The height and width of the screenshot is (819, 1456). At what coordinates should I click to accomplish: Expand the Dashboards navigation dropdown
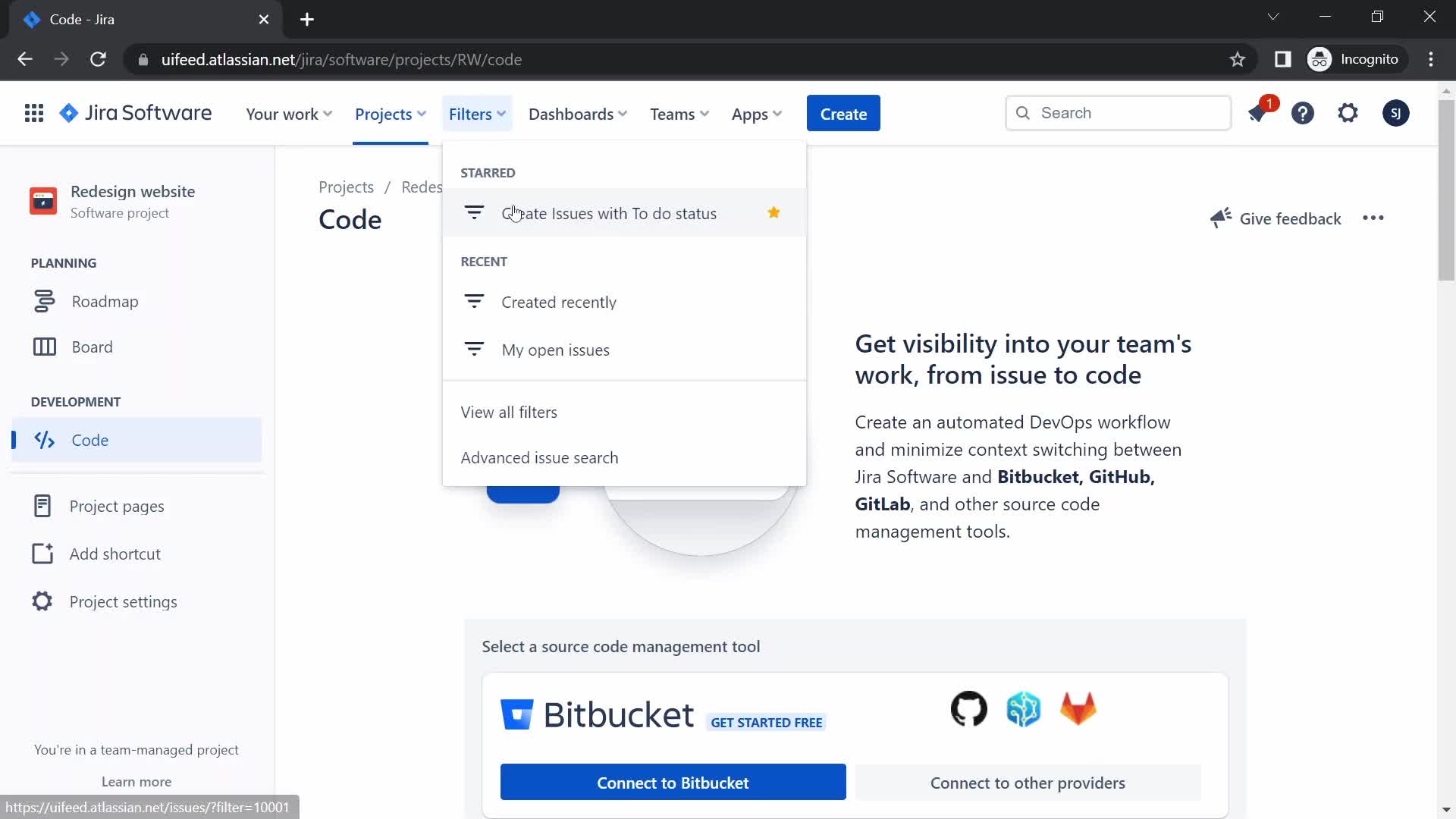click(579, 113)
